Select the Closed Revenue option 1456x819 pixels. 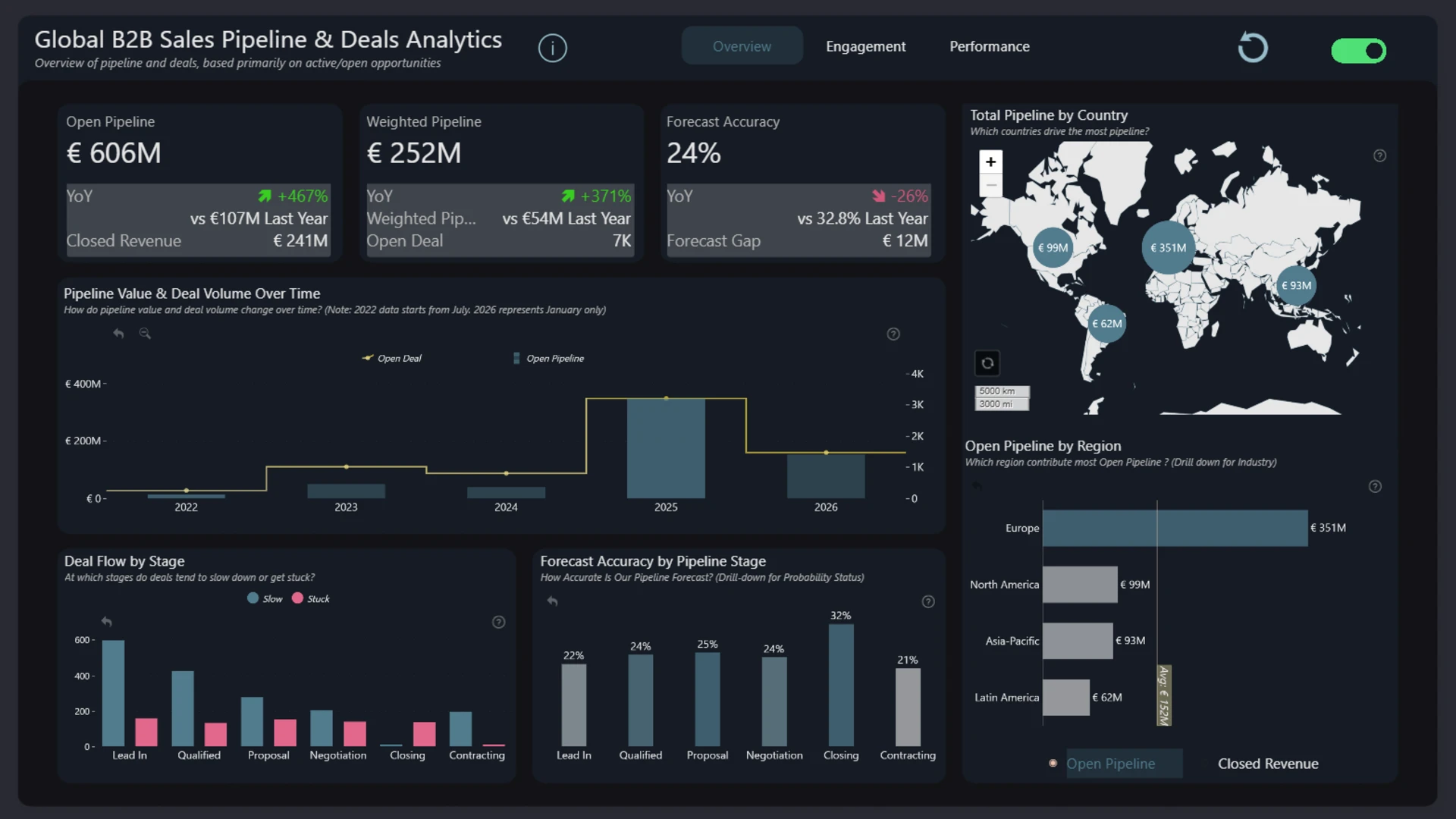1268,764
